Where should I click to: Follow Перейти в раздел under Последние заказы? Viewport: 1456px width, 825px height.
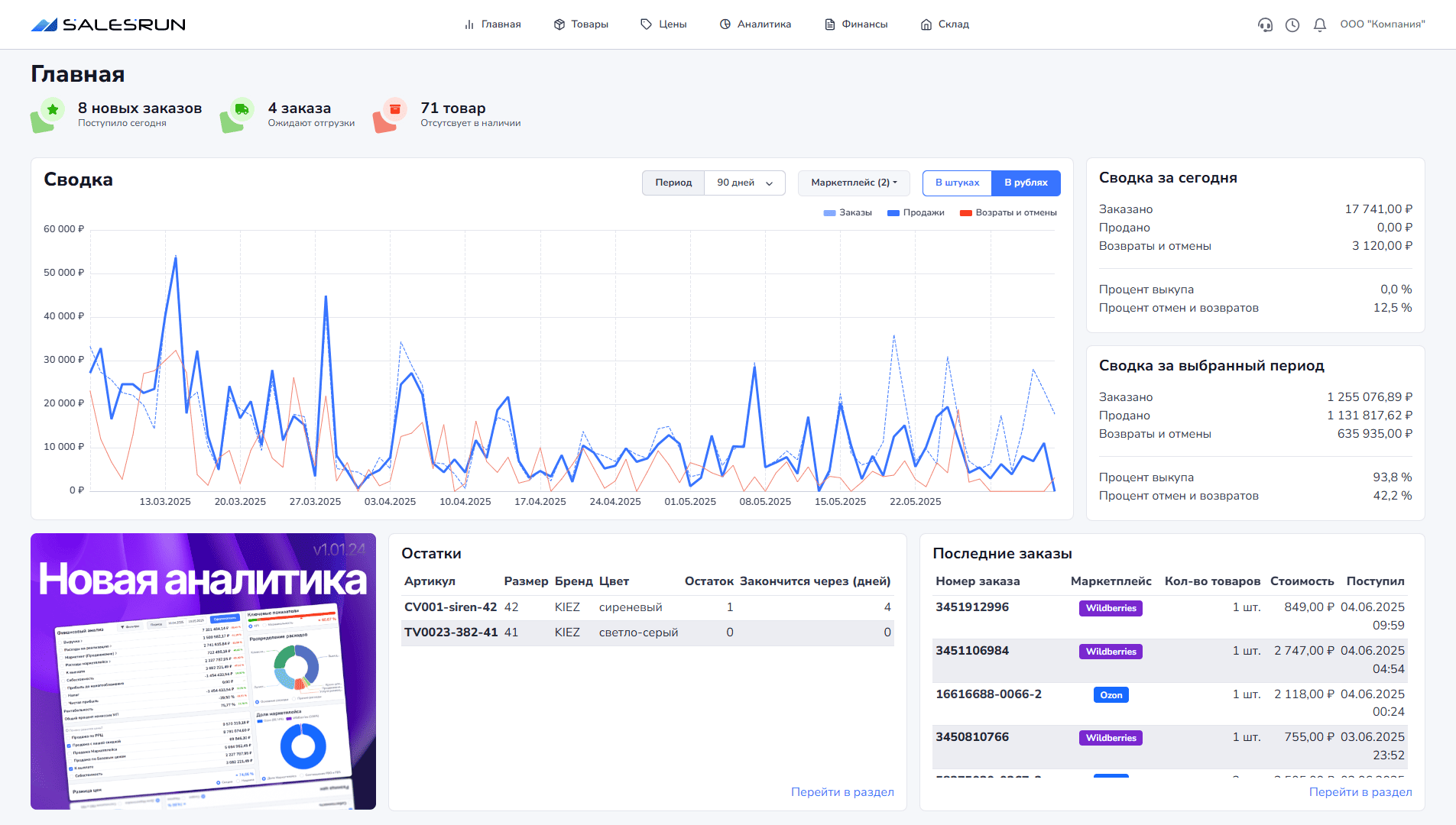(1360, 792)
